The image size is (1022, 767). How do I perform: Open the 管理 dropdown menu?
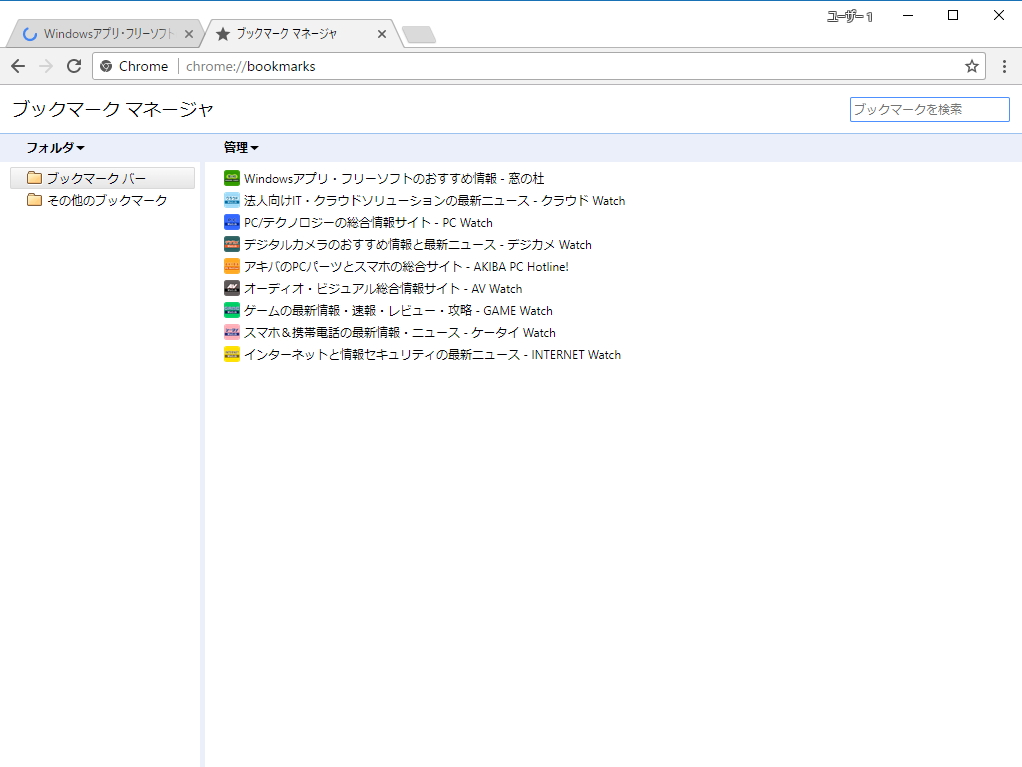point(241,147)
